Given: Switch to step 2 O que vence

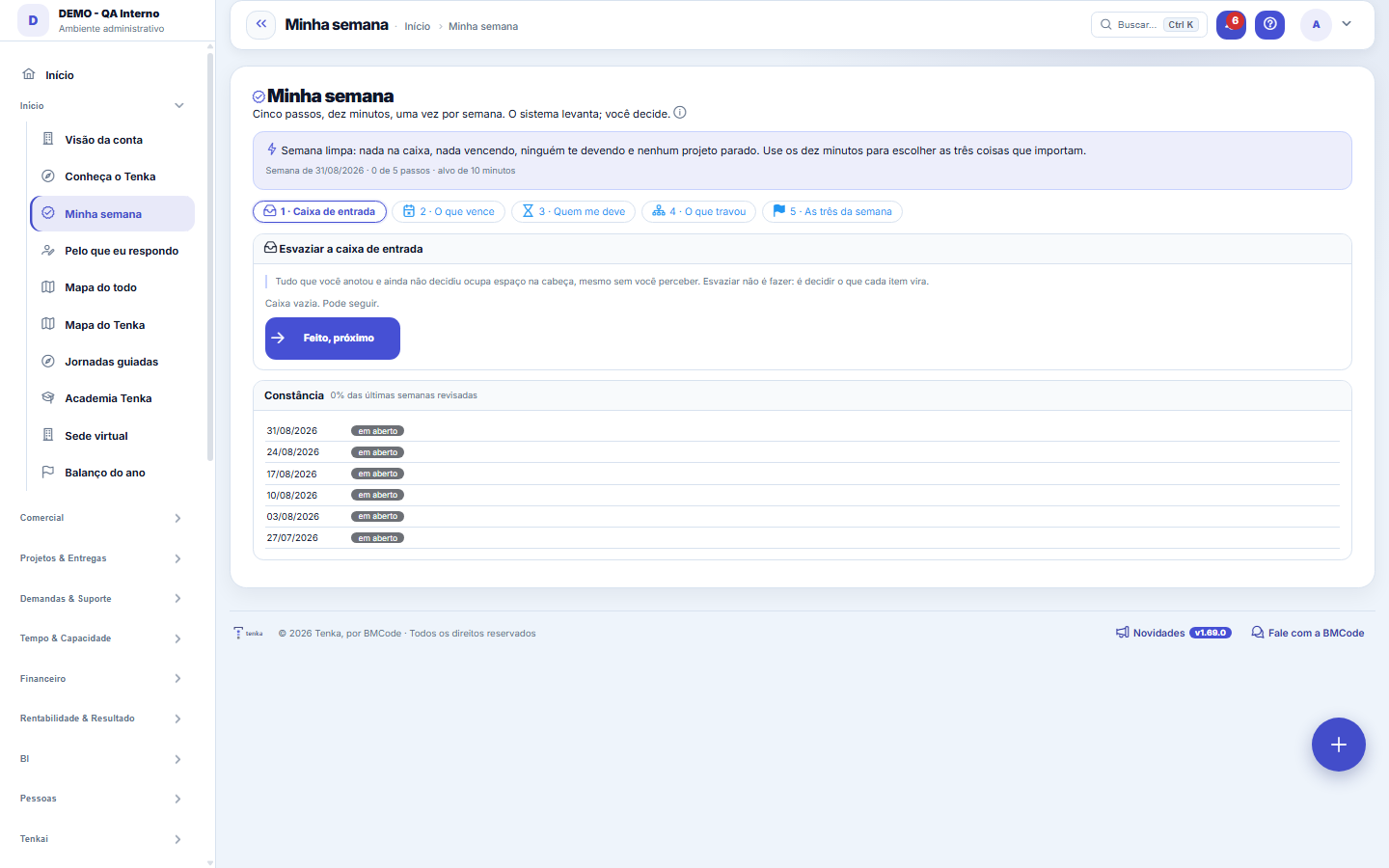Looking at the screenshot, I should pyautogui.click(x=449, y=212).
